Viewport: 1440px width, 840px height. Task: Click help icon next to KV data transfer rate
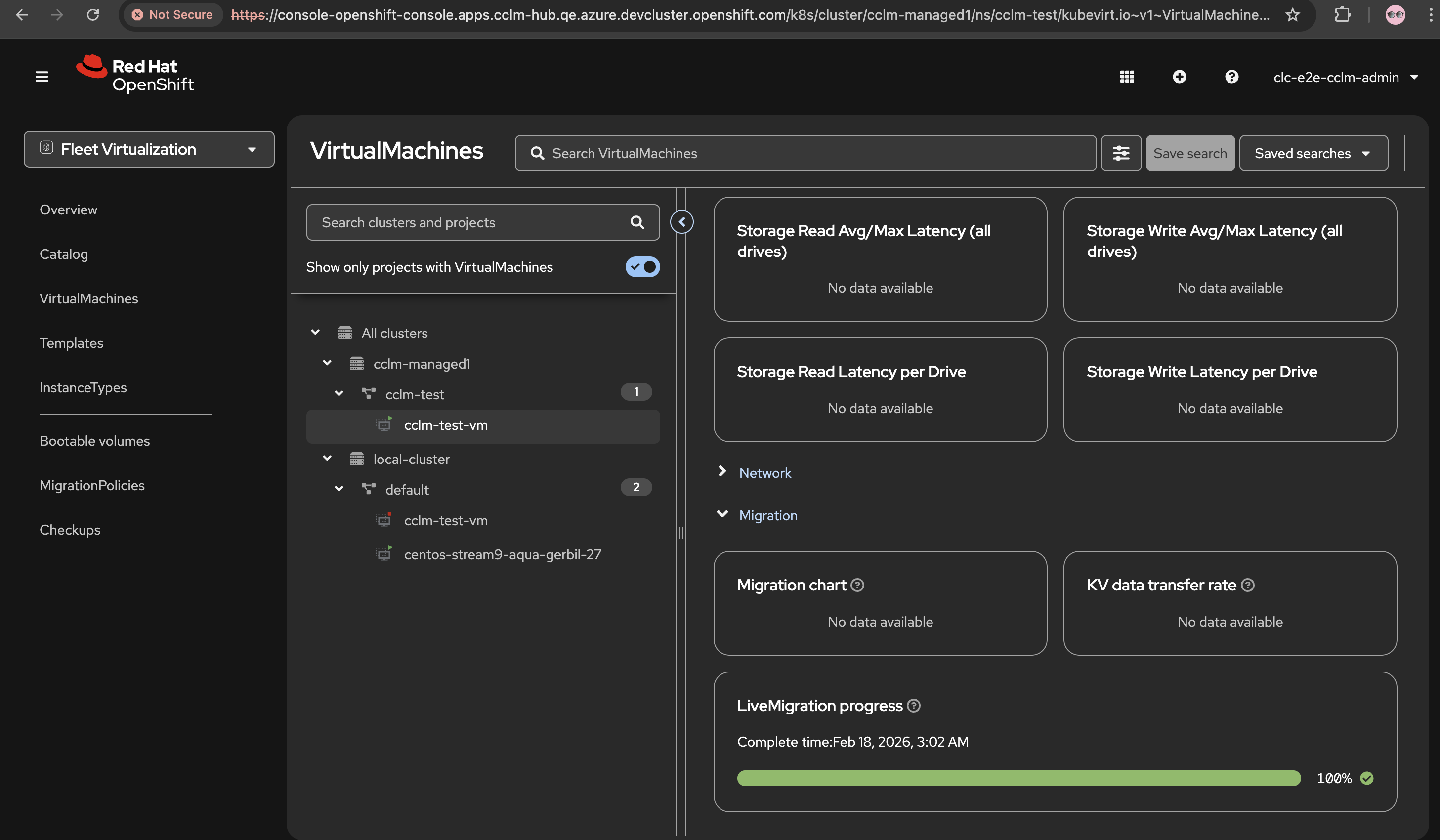[1248, 585]
